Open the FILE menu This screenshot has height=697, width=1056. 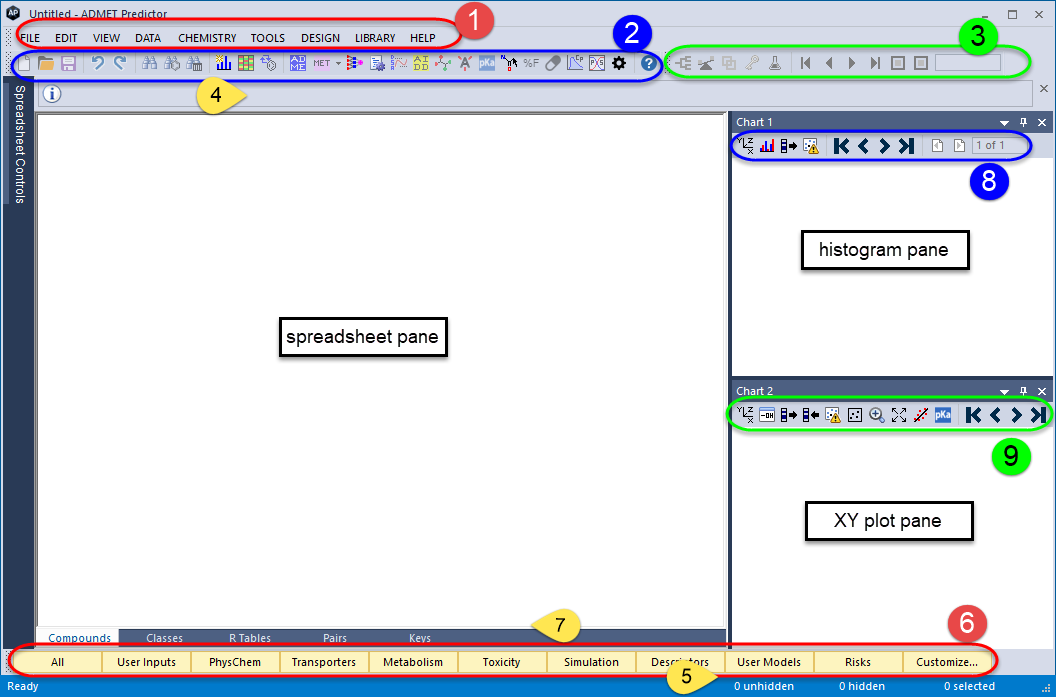[30, 38]
